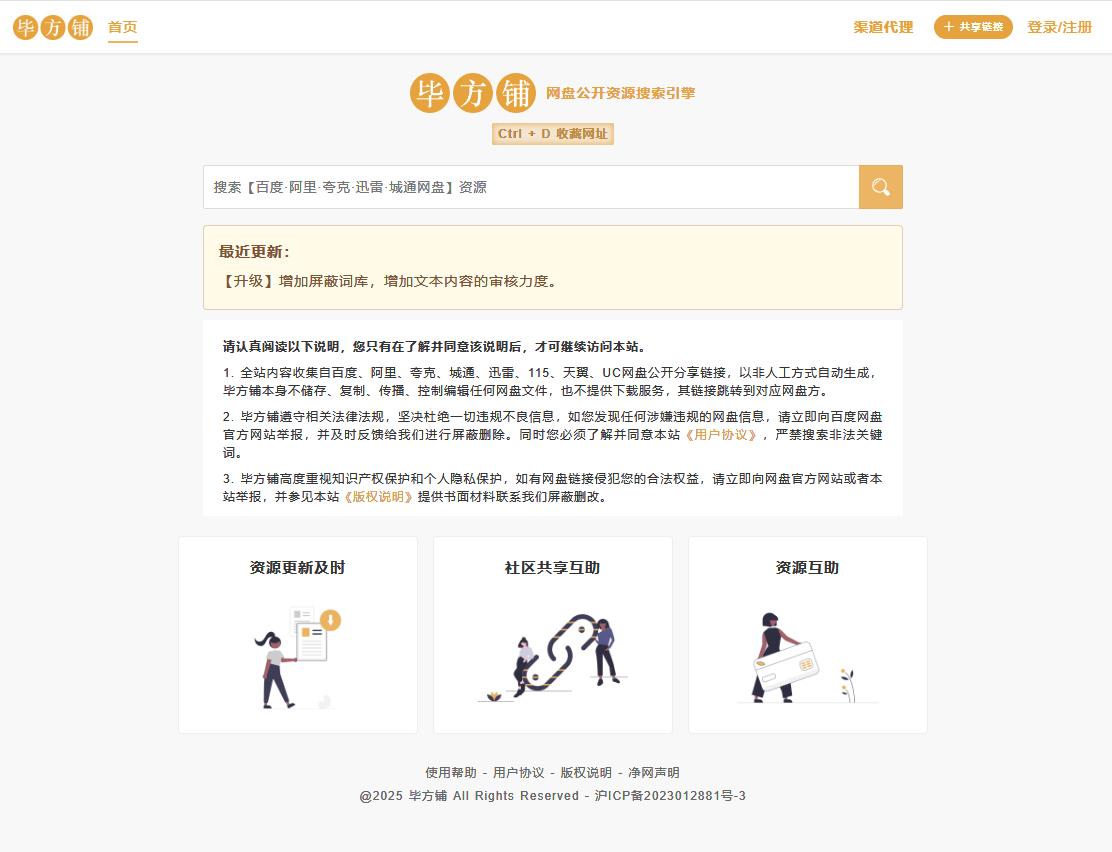Open 版权说明 in the footer
The width and height of the screenshot is (1112, 852).
coord(585,773)
